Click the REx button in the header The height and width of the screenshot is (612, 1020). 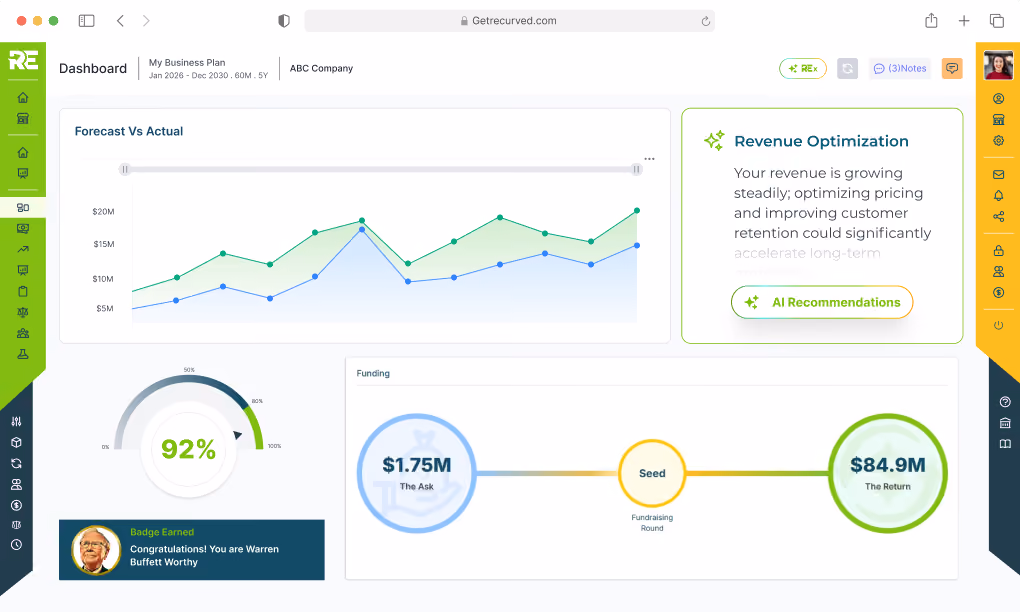click(803, 68)
